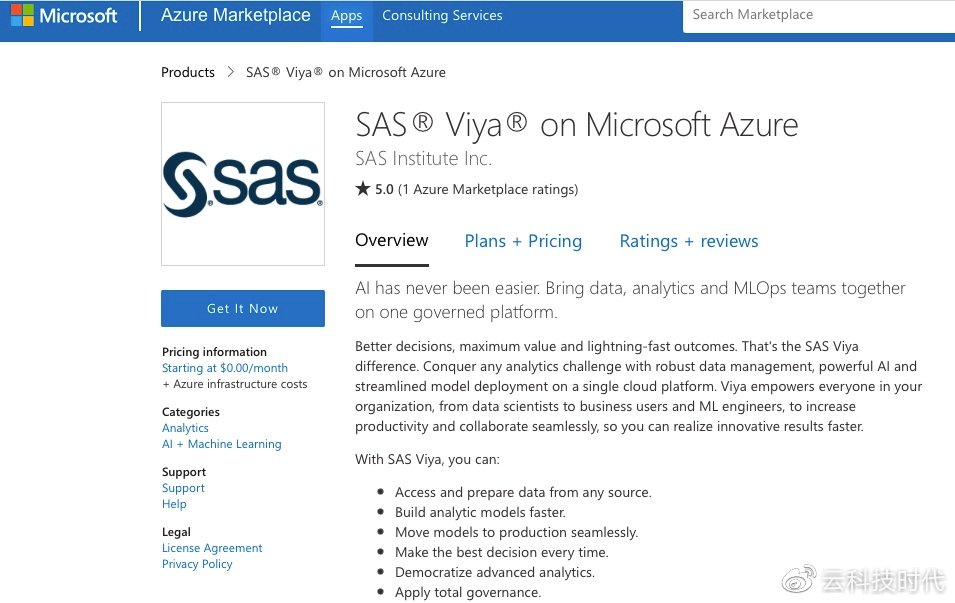
Task: Open AI + Machine Learning category link
Action: (222, 444)
